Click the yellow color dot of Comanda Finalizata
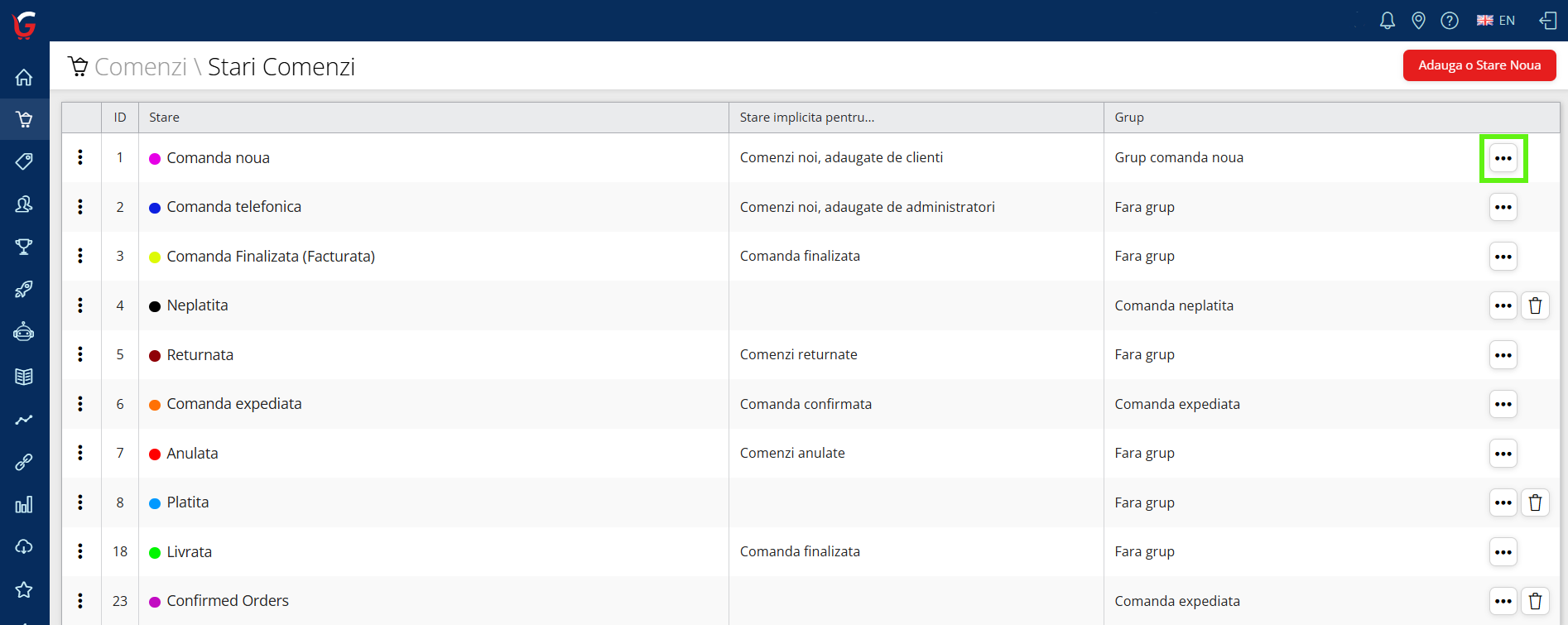The image size is (1568, 625). [155, 257]
